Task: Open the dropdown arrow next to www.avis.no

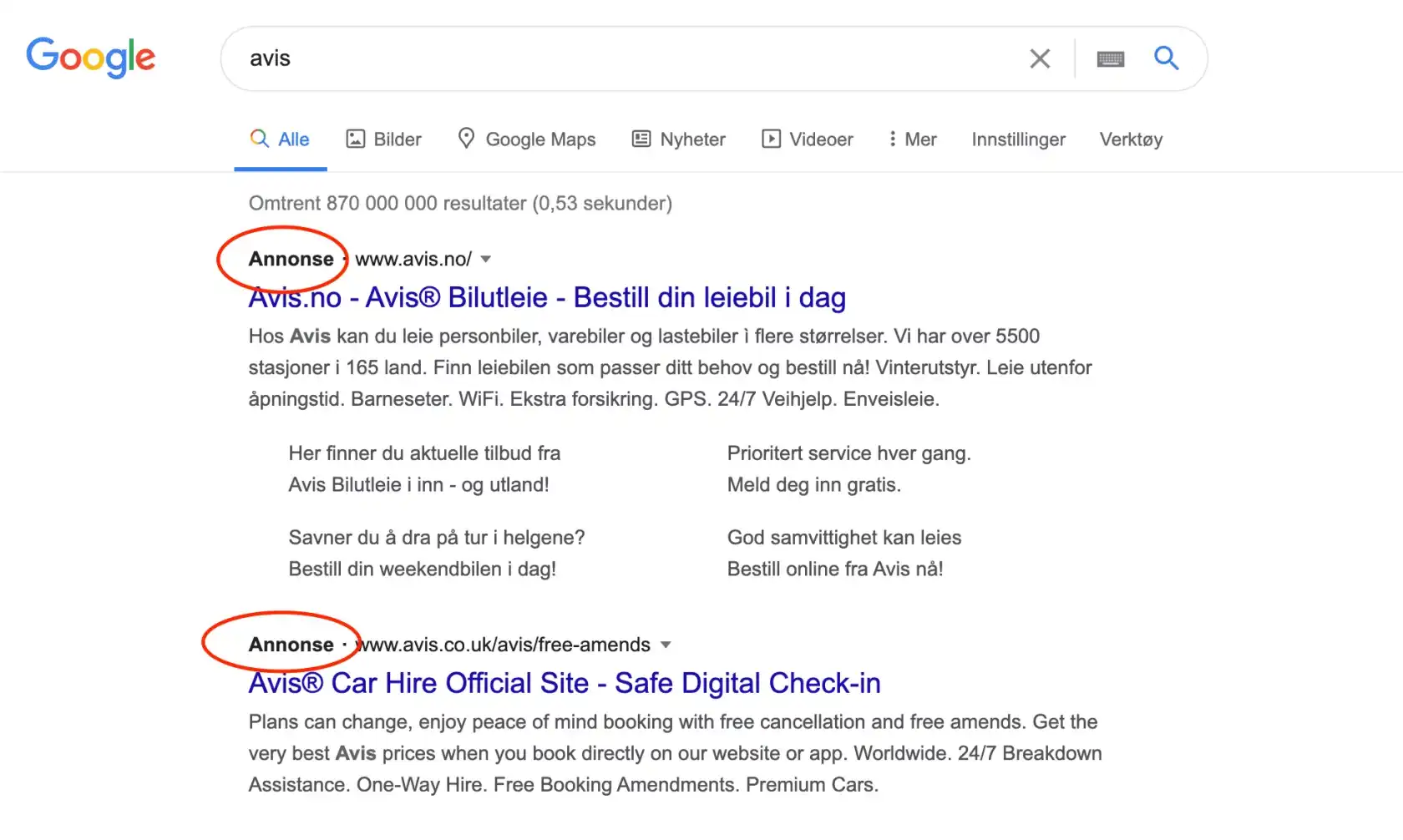Action: pos(485,259)
